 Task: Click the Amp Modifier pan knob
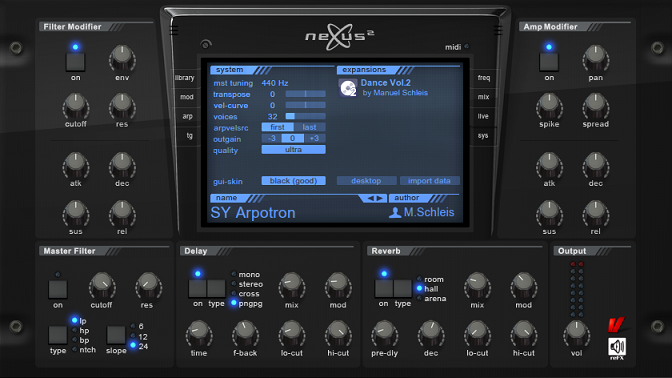[596, 59]
